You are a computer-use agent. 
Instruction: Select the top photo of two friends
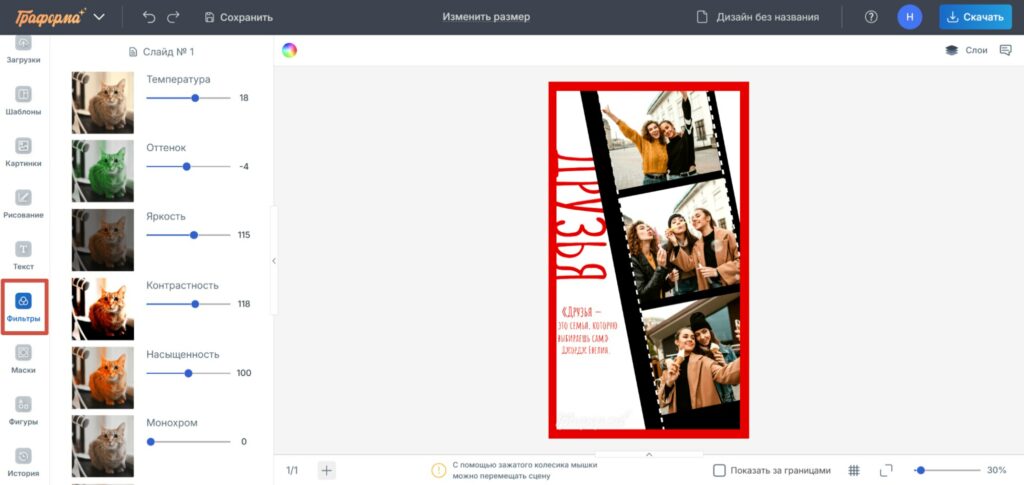(x=660, y=138)
